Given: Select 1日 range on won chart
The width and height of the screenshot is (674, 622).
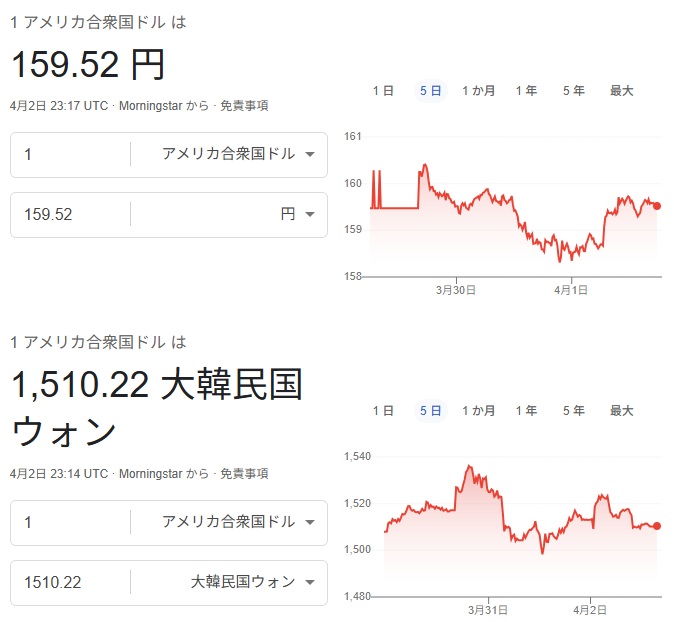Looking at the screenshot, I should click(x=383, y=410).
